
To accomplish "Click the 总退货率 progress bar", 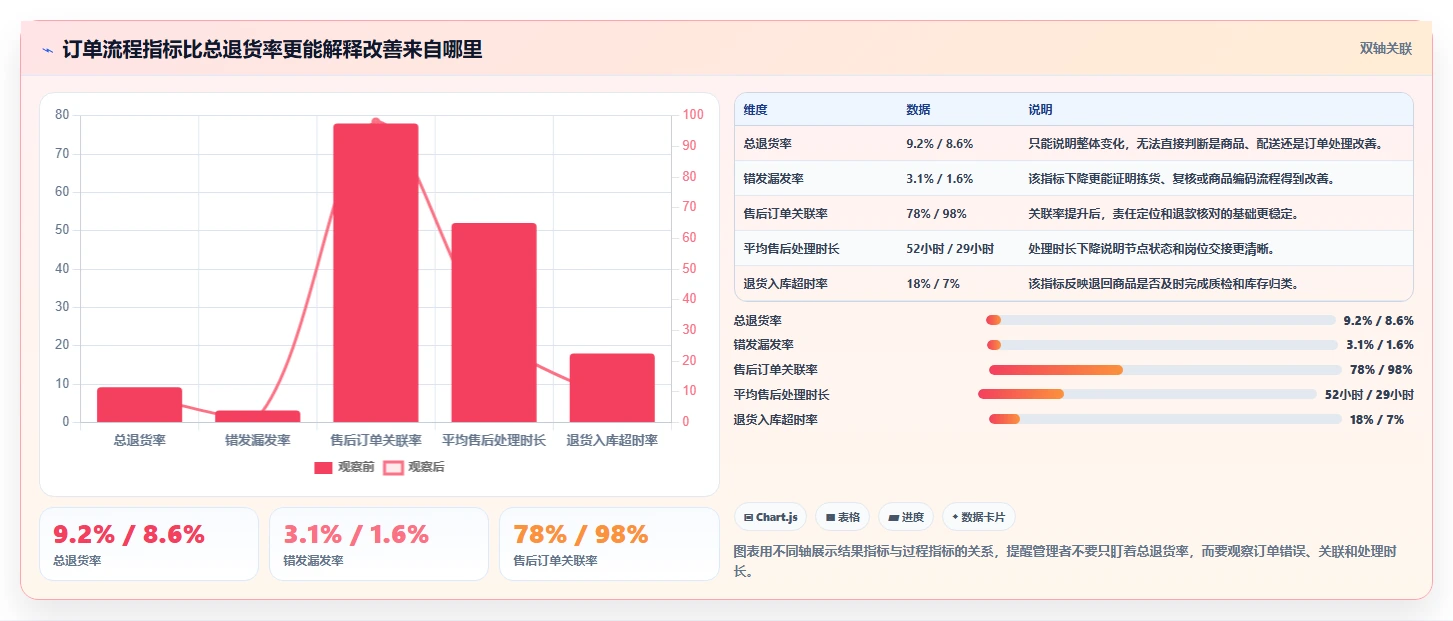I will pyautogui.click(x=1161, y=320).
